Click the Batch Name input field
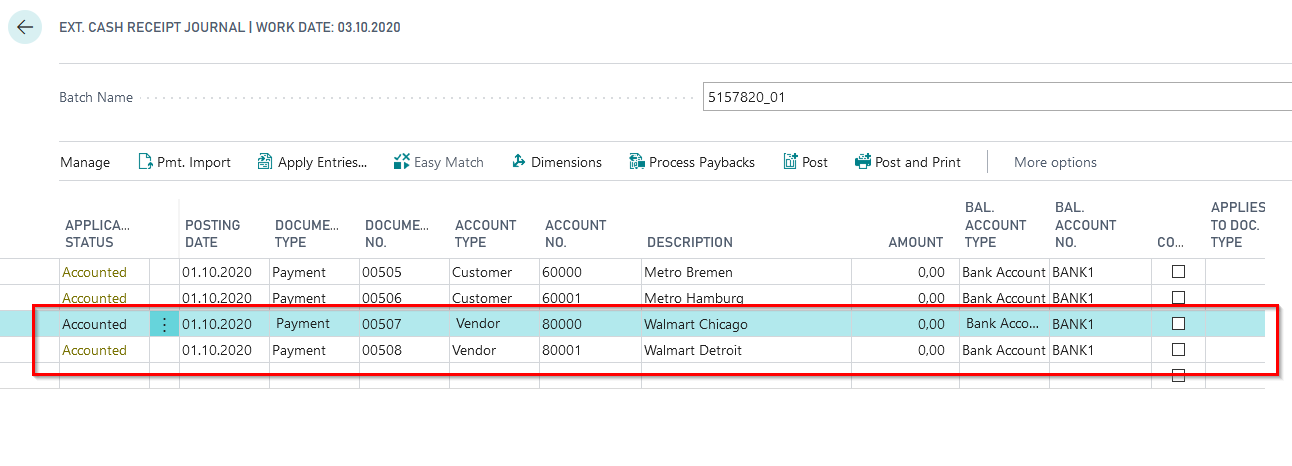1292x466 pixels. [x=996, y=98]
